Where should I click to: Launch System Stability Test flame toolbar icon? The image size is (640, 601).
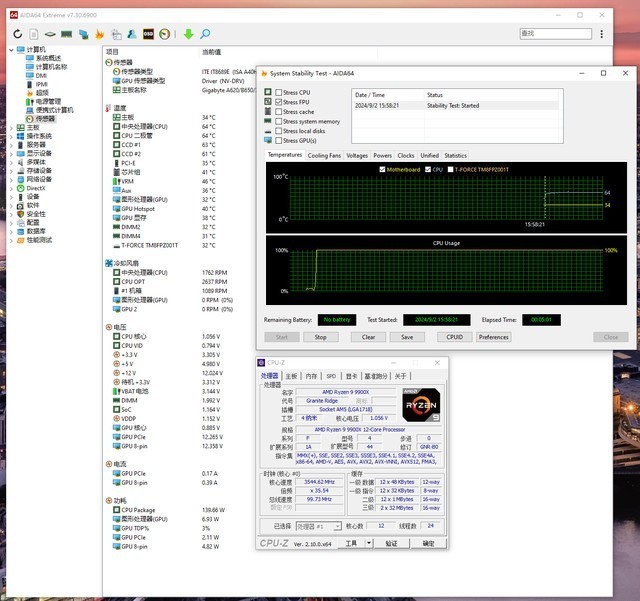(x=100, y=34)
